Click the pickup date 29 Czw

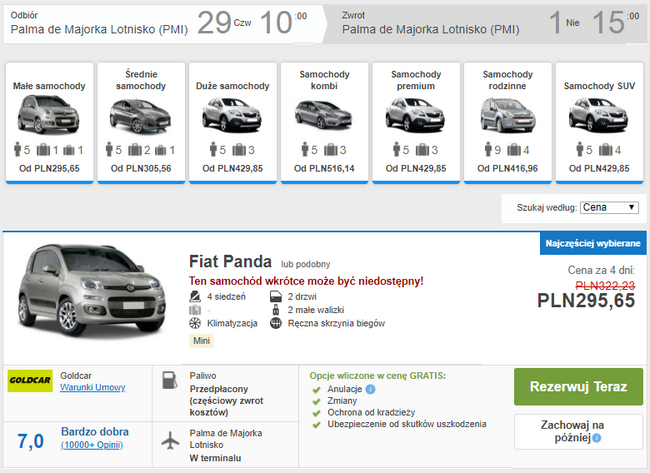224,23
